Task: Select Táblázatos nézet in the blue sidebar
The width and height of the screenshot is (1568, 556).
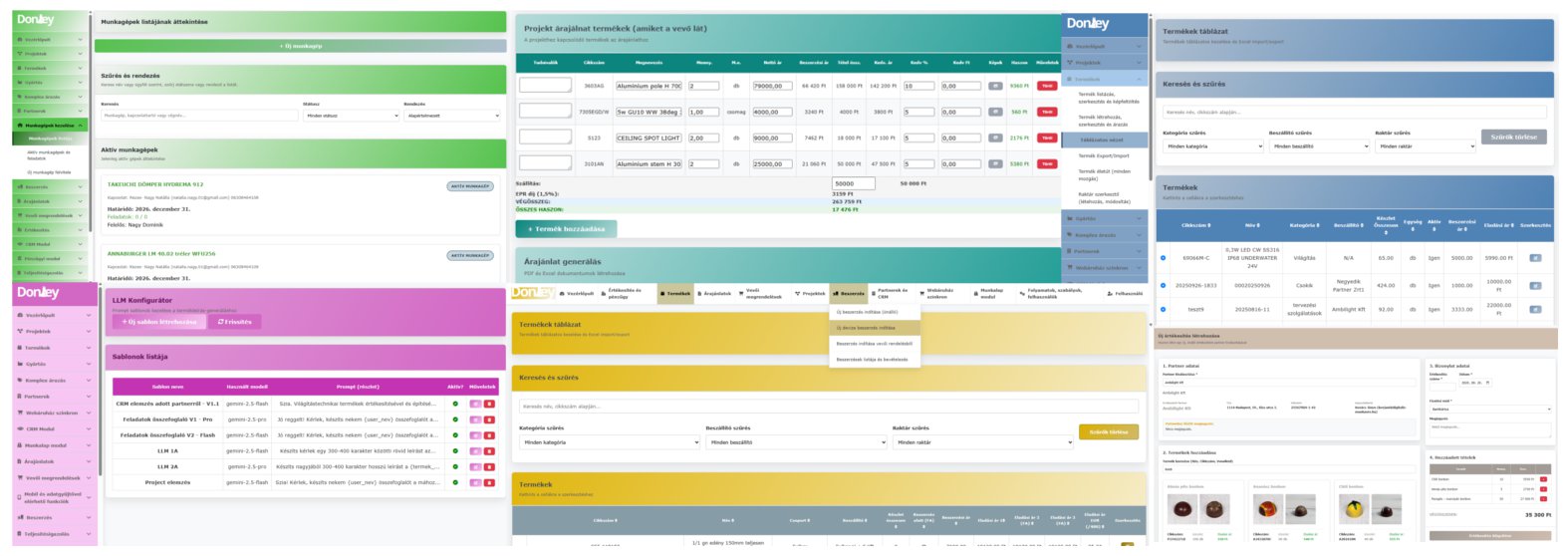Action: (x=1101, y=140)
